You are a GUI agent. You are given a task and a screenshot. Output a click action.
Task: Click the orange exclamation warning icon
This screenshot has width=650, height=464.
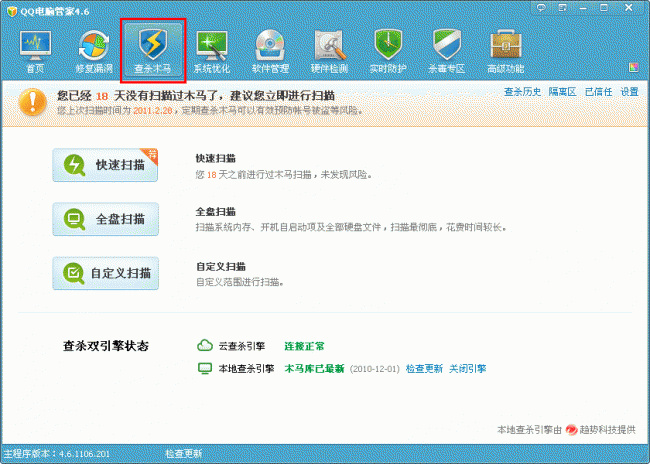33,102
